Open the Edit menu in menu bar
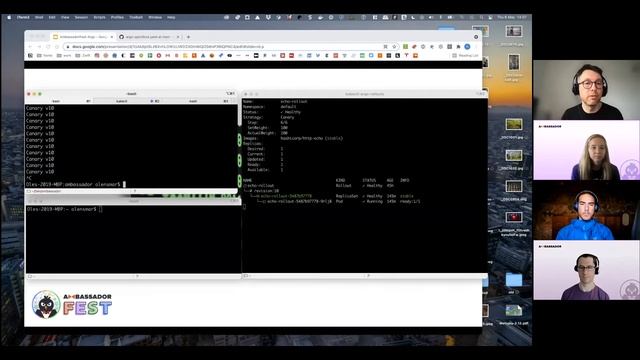 tap(52, 18)
